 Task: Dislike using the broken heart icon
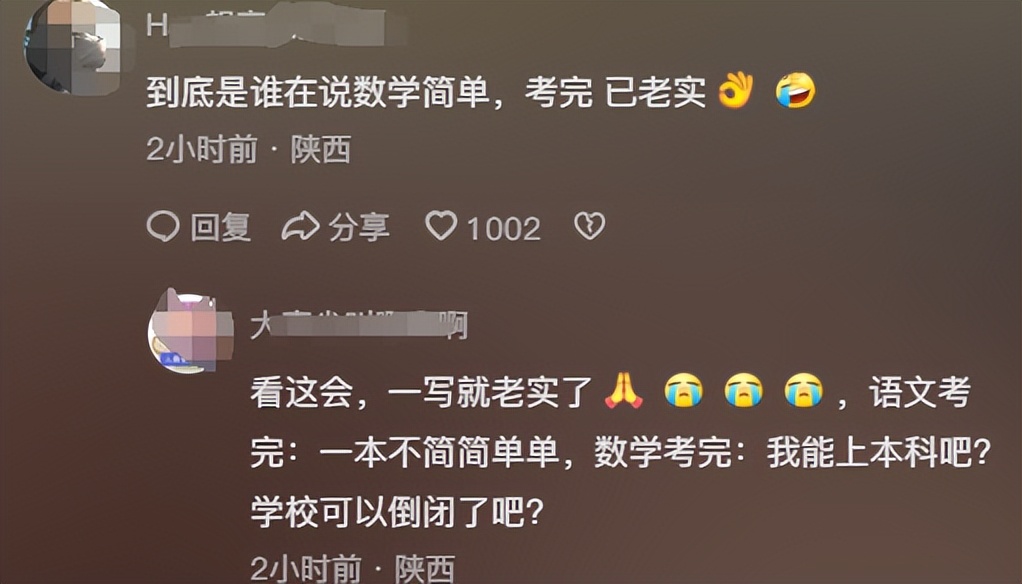coord(589,226)
